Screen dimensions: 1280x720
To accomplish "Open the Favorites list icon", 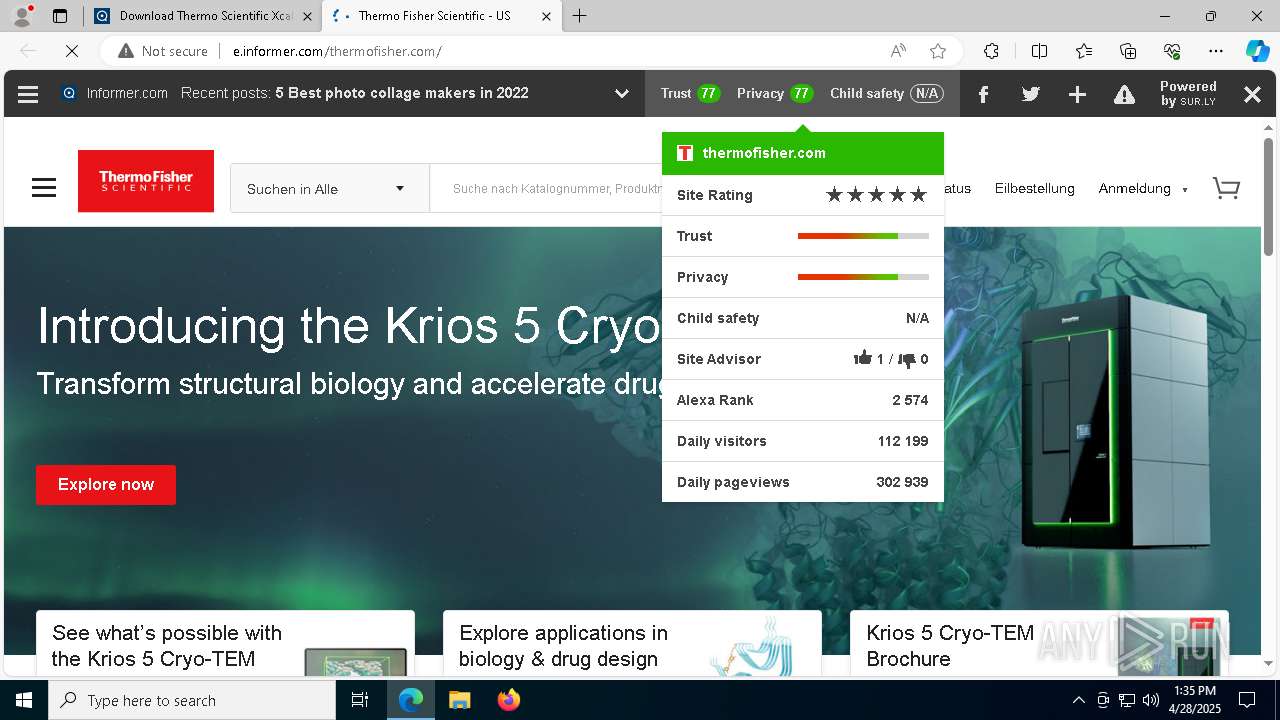I will (x=1084, y=51).
